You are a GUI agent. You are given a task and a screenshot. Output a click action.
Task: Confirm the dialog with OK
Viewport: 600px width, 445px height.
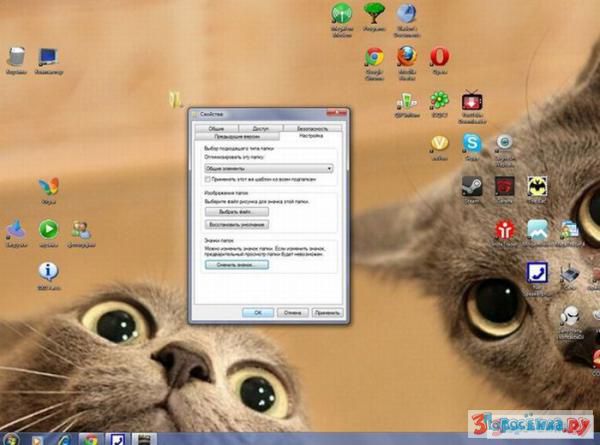pyautogui.click(x=257, y=312)
